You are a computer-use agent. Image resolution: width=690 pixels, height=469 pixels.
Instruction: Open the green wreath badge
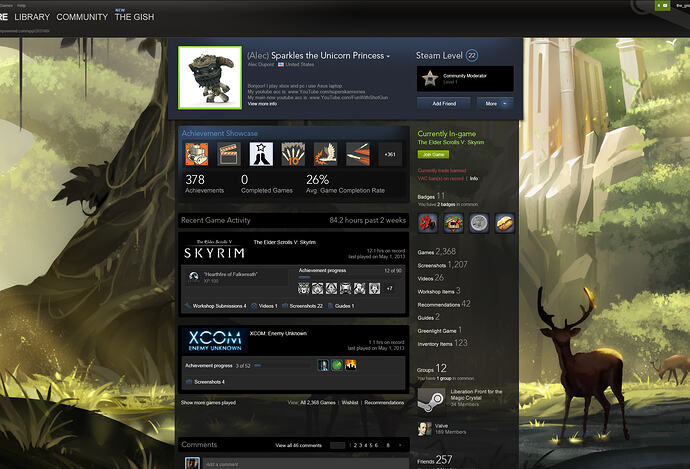click(x=453, y=223)
